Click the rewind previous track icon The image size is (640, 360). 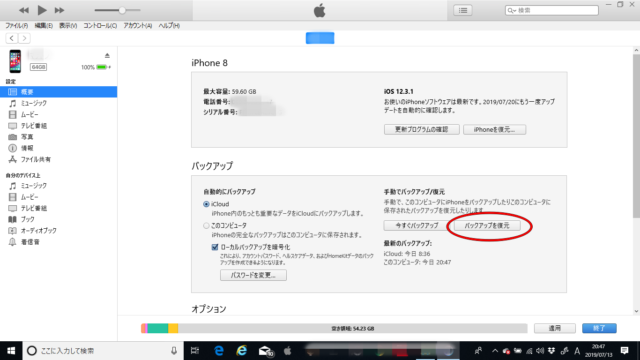[24, 10]
